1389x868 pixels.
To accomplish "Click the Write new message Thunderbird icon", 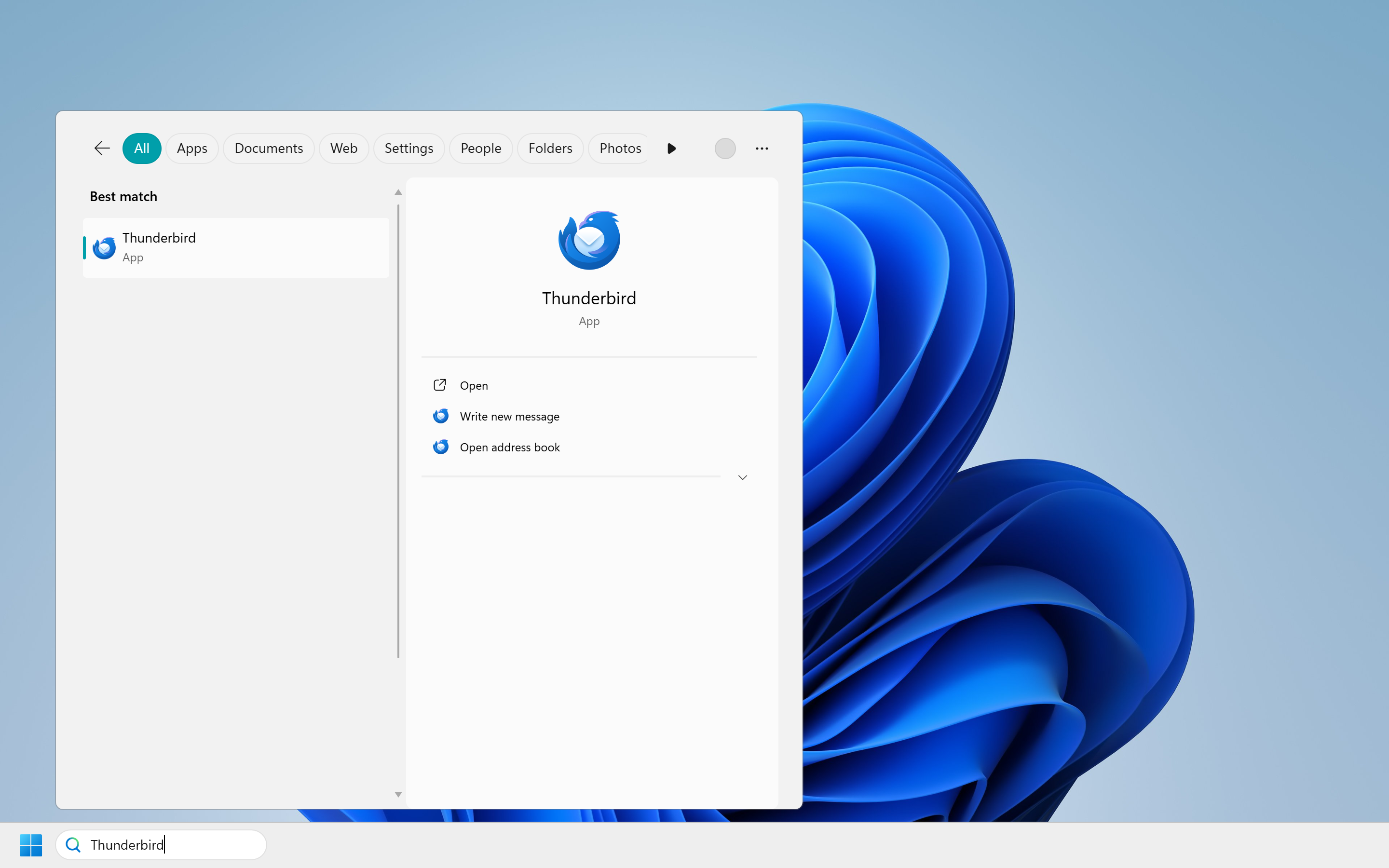I will click(x=441, y=416).
